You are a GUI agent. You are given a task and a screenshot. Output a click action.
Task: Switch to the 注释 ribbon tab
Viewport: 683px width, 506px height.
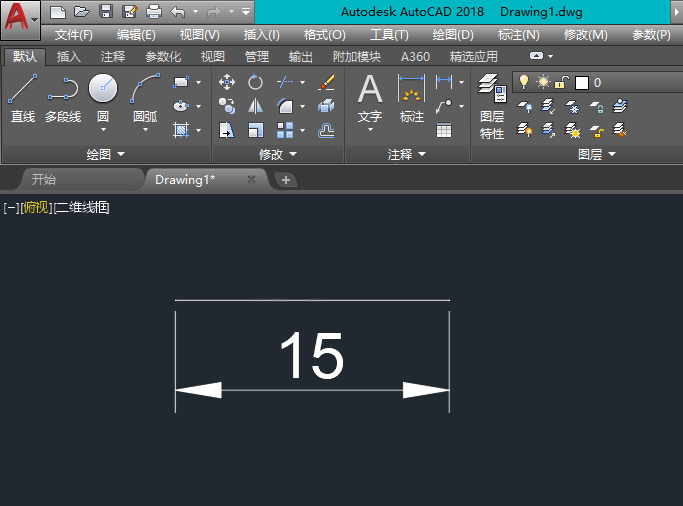pyautogui.click(x=113, y=57)
